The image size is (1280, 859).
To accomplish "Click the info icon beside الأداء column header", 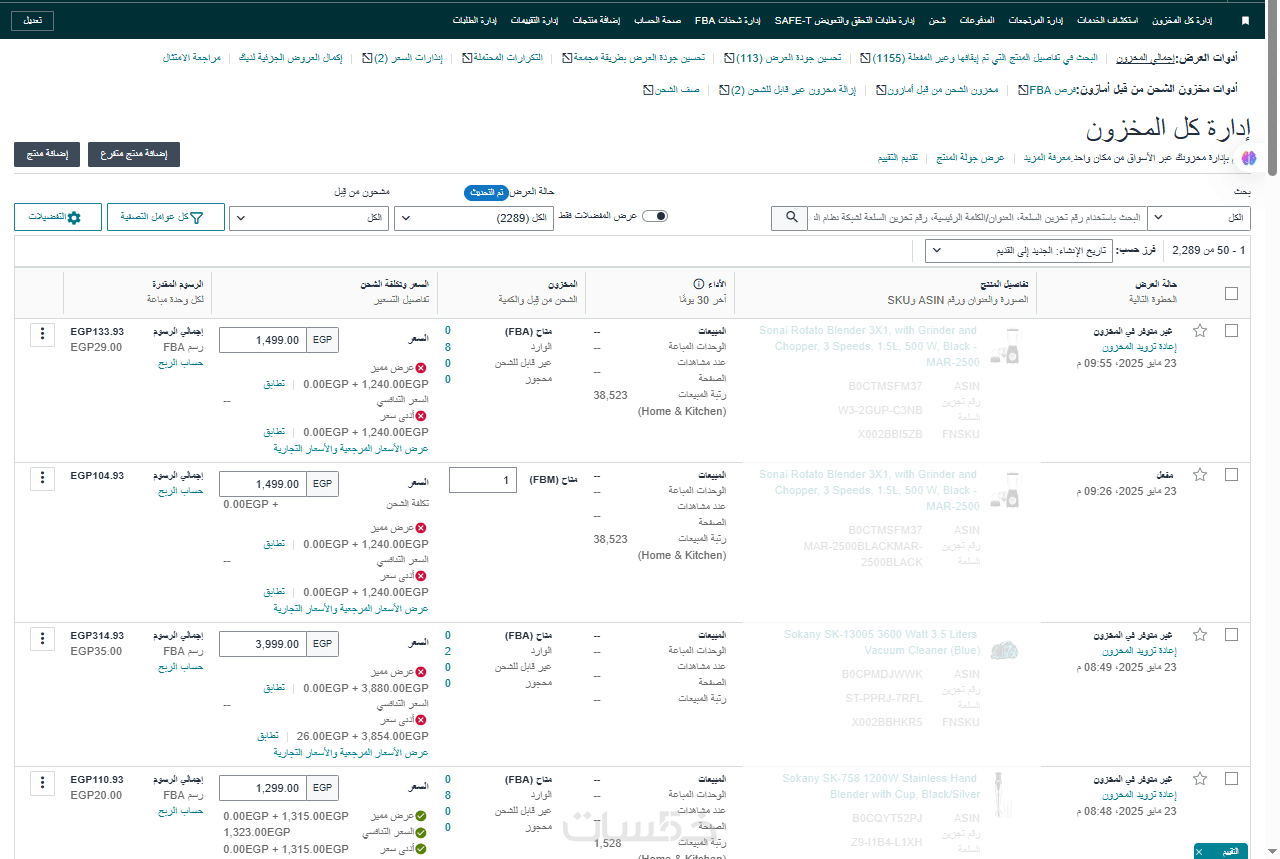I will [x=698, y=285].
